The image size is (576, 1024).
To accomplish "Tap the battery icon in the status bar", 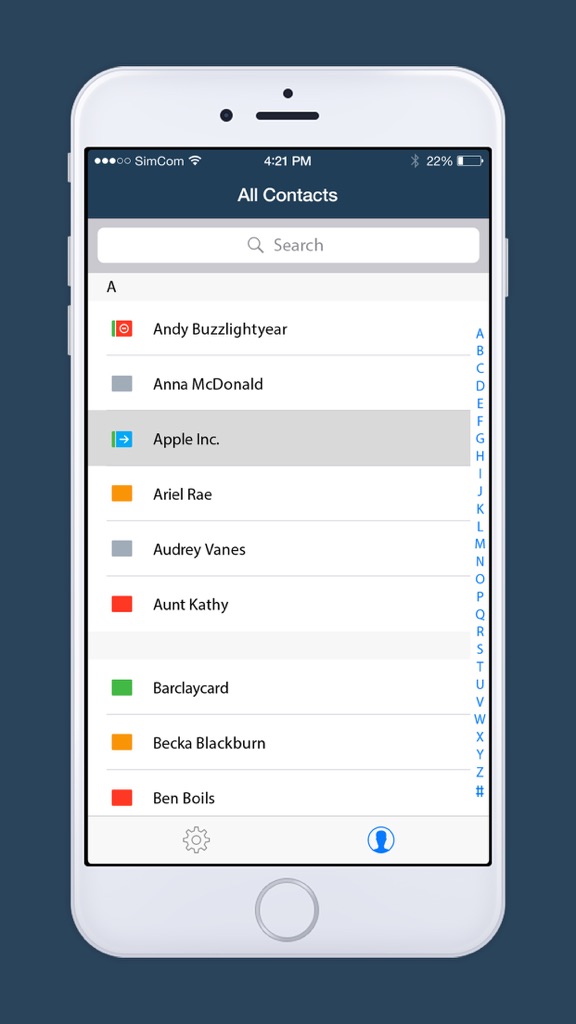I will tap(470, 161).
